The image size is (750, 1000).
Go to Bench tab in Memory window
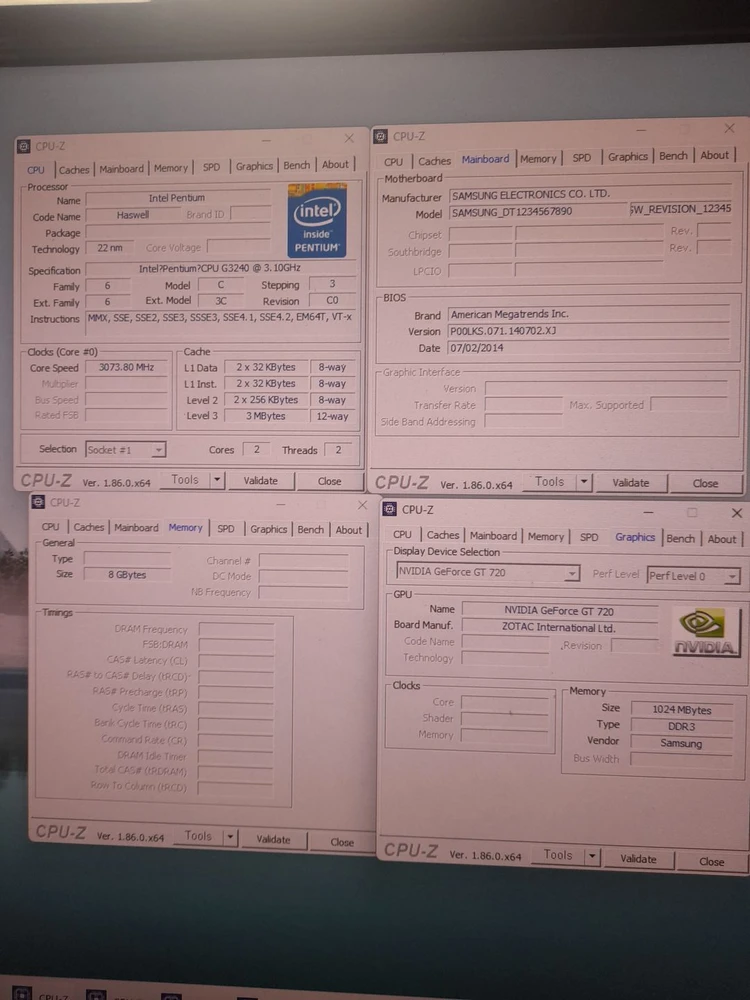coord(310,529)
